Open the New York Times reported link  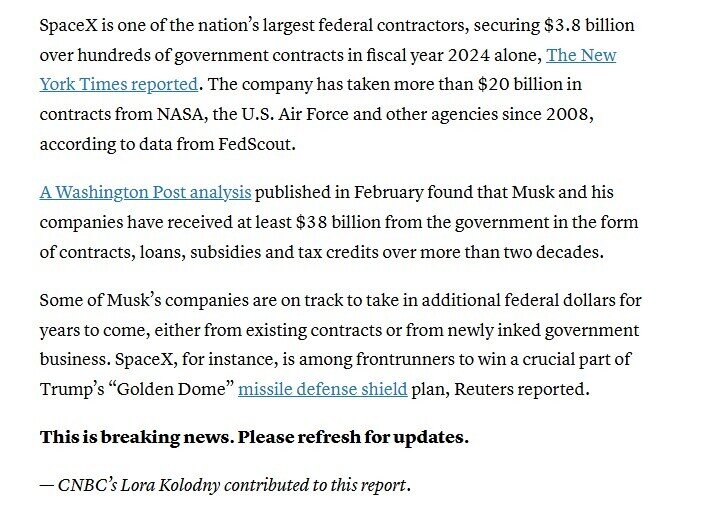[119, 84]
